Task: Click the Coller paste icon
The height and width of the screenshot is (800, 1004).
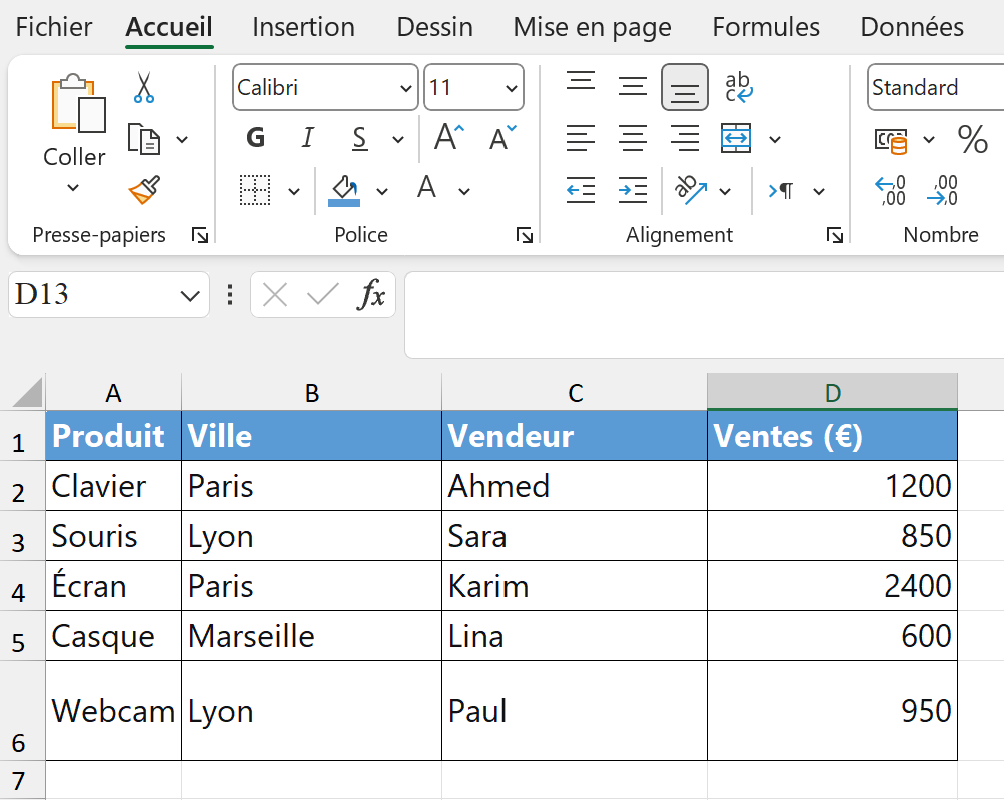Action: click(78, 103)
